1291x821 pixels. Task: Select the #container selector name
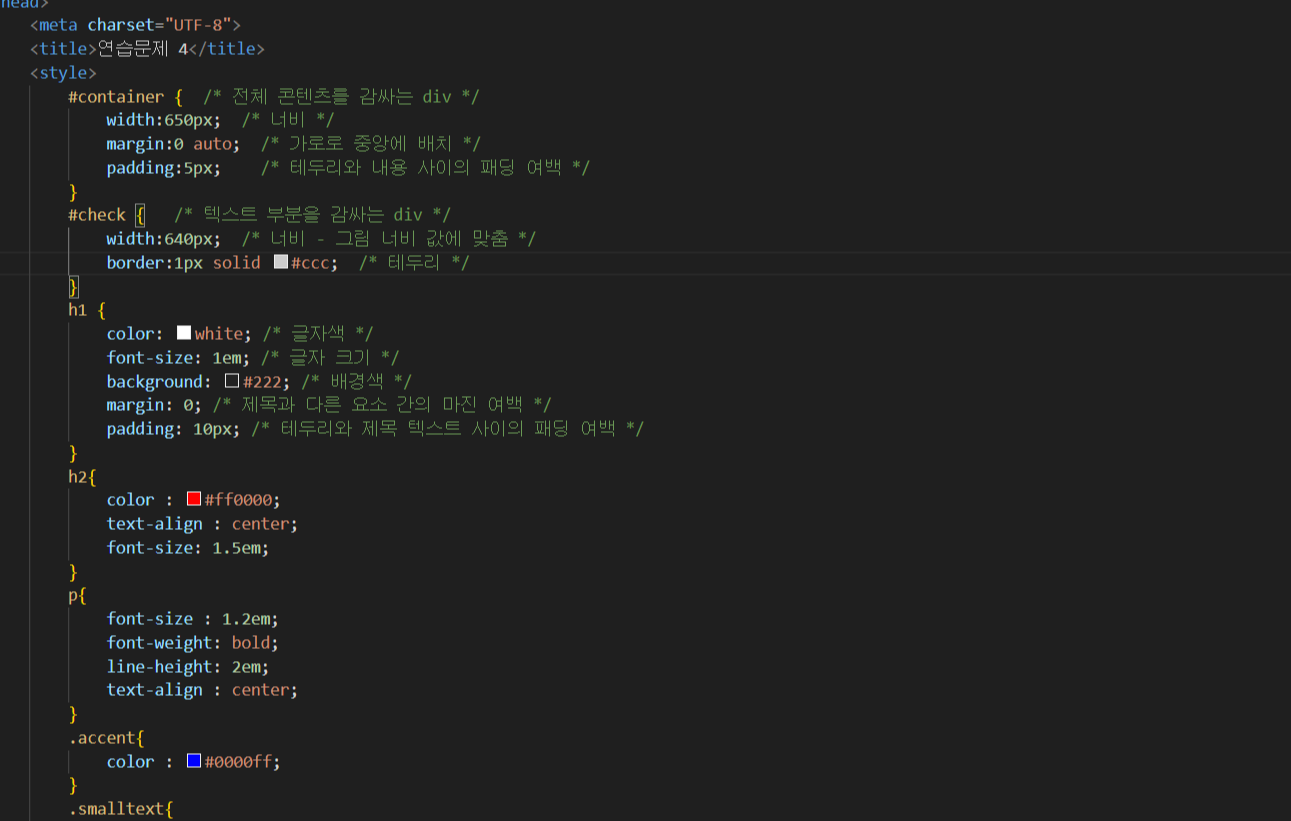(x=114, y=96)
